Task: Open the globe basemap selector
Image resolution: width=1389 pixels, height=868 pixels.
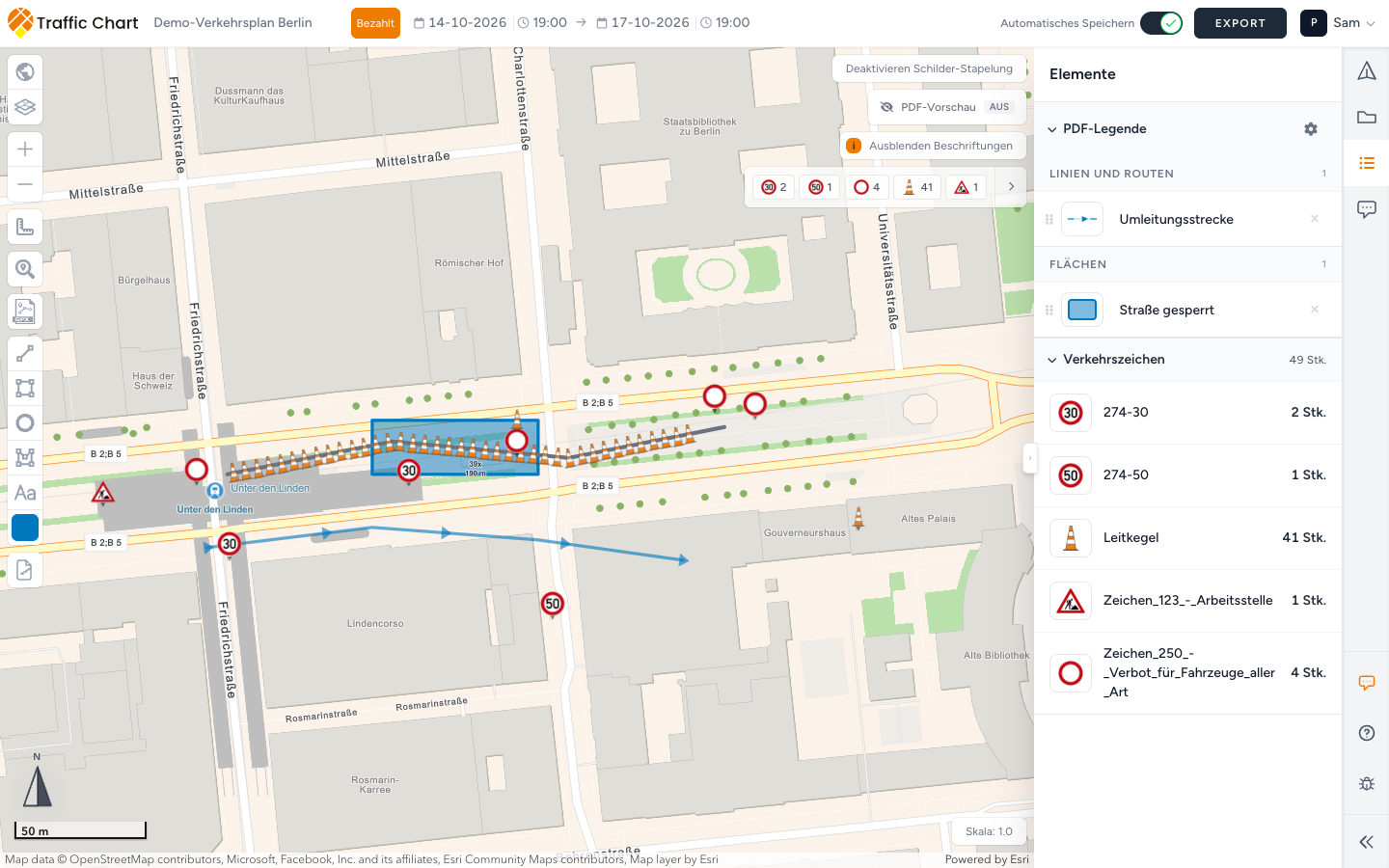Action: point(25,71)
